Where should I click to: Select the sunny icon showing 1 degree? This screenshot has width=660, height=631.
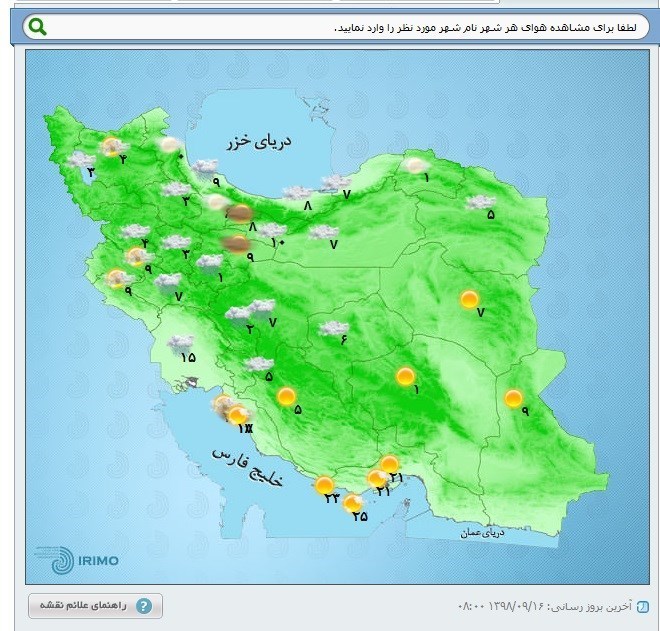[406, 376]
